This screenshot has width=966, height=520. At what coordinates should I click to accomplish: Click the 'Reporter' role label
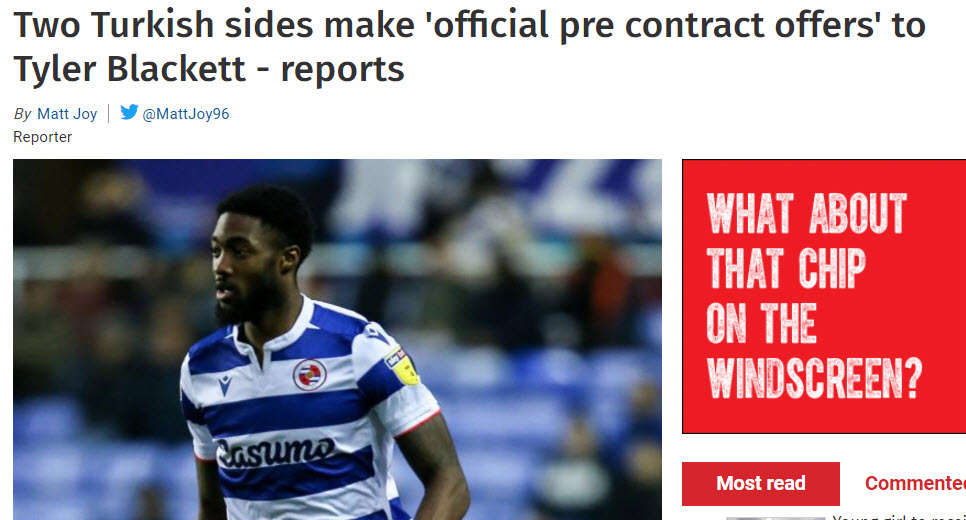[x=43, y=137]
